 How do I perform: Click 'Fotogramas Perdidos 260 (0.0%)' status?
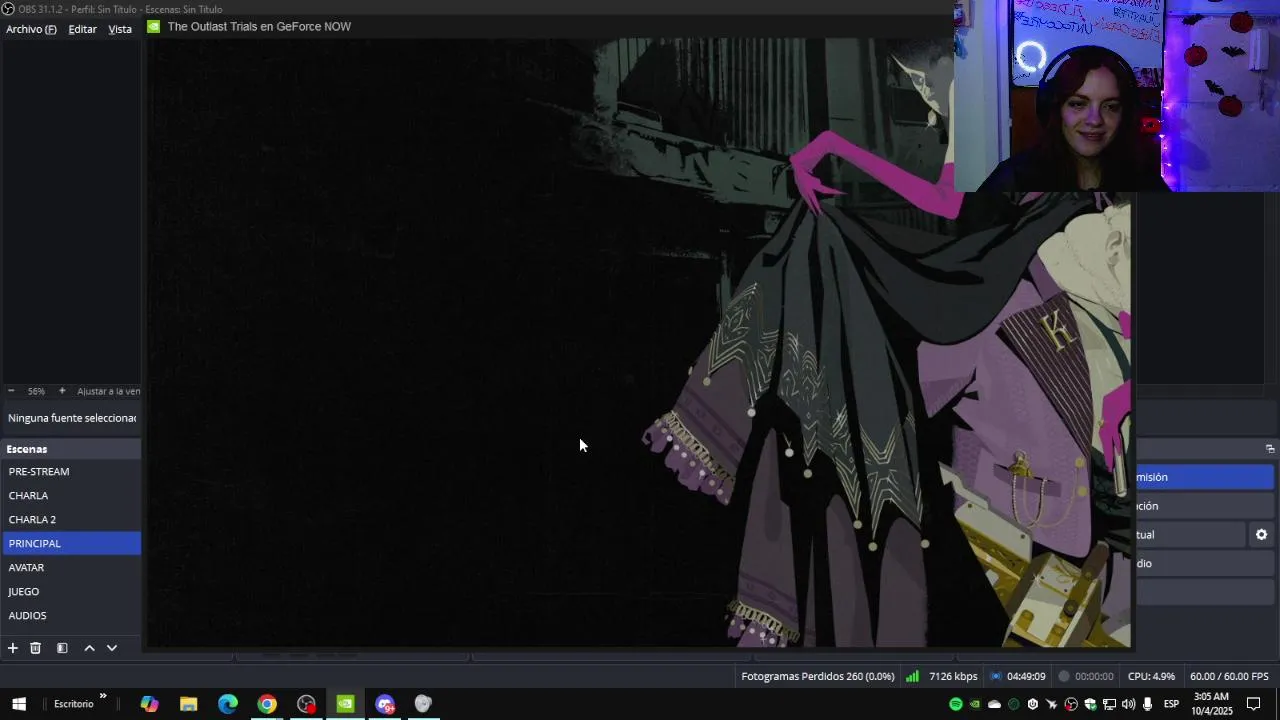(818, 677)
